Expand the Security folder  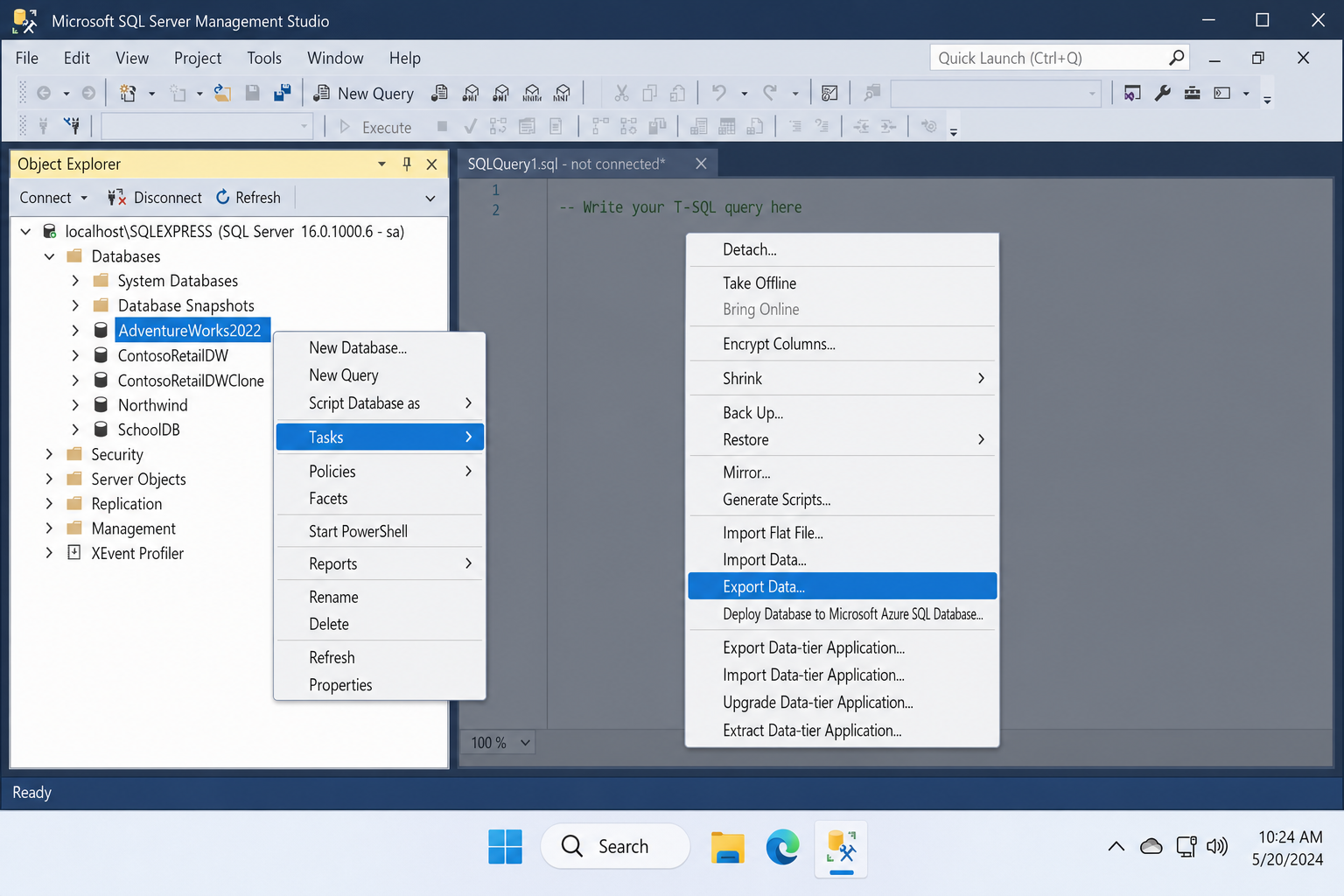(50, 454)
